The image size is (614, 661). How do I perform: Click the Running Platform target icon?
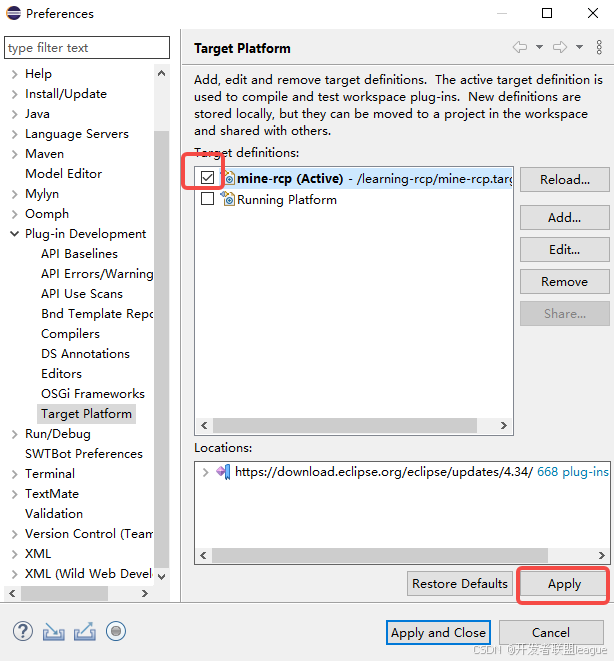pyautogui.click(x=228, y=199)
